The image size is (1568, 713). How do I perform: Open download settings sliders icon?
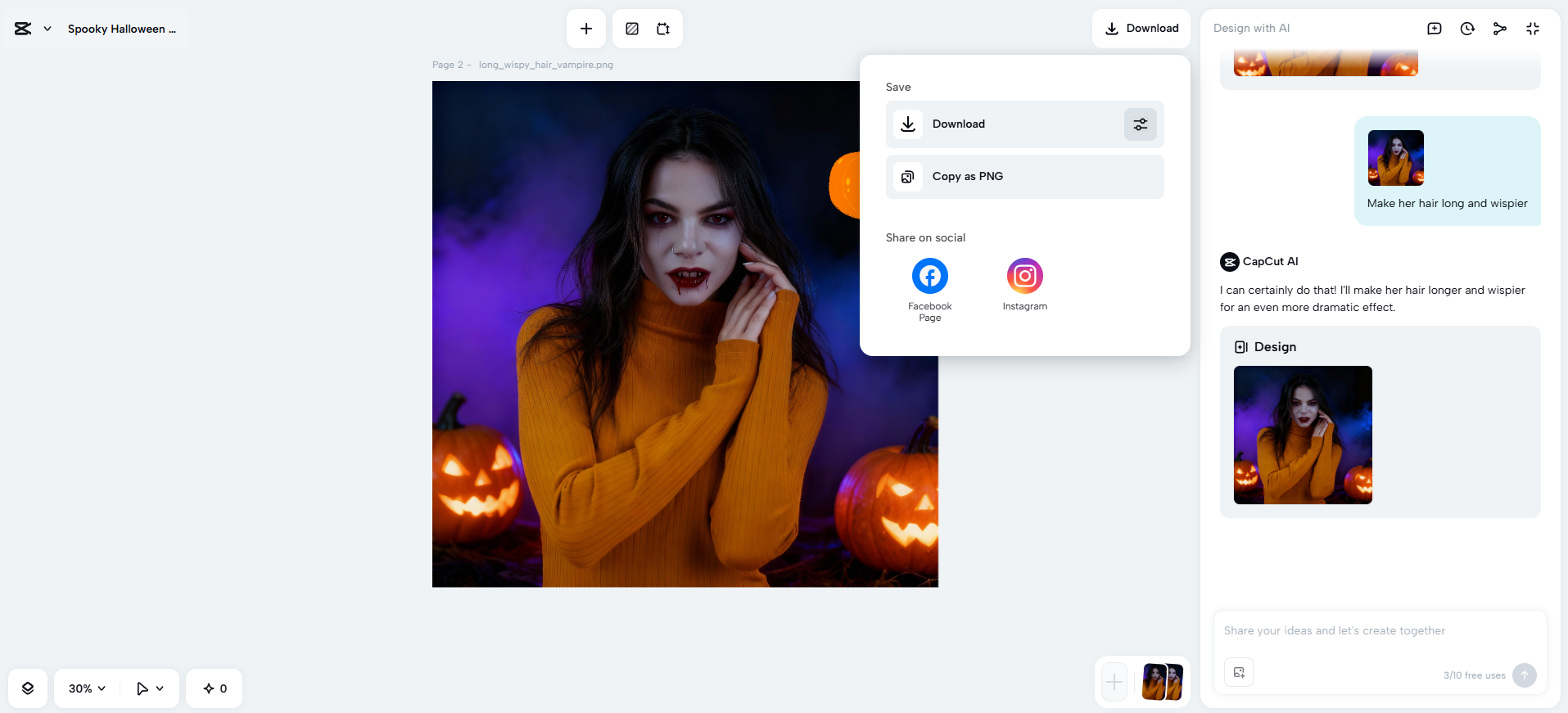click(x=1140, y=124)
